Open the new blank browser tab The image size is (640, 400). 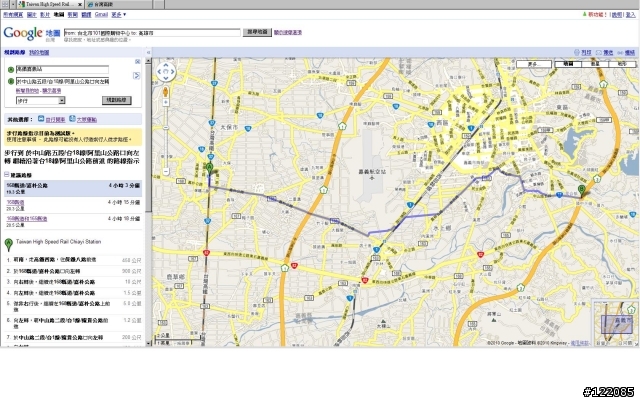(x=159, y=4)
